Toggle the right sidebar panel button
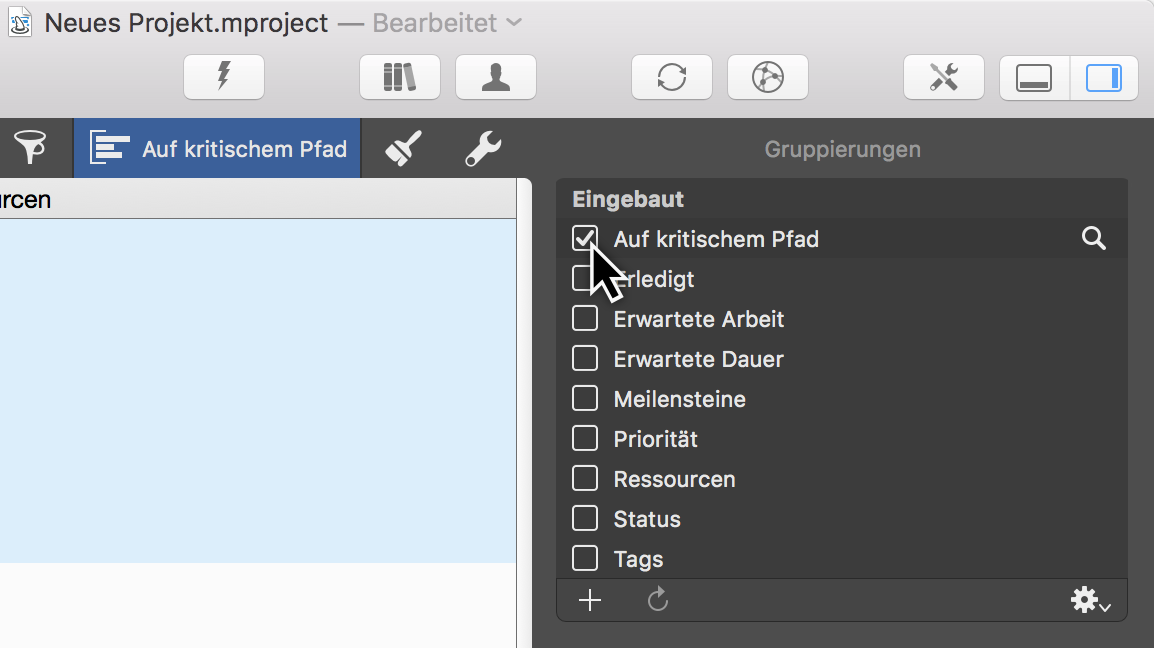The height and width of the screenshot is (648, 1154). pos(1104,77)
